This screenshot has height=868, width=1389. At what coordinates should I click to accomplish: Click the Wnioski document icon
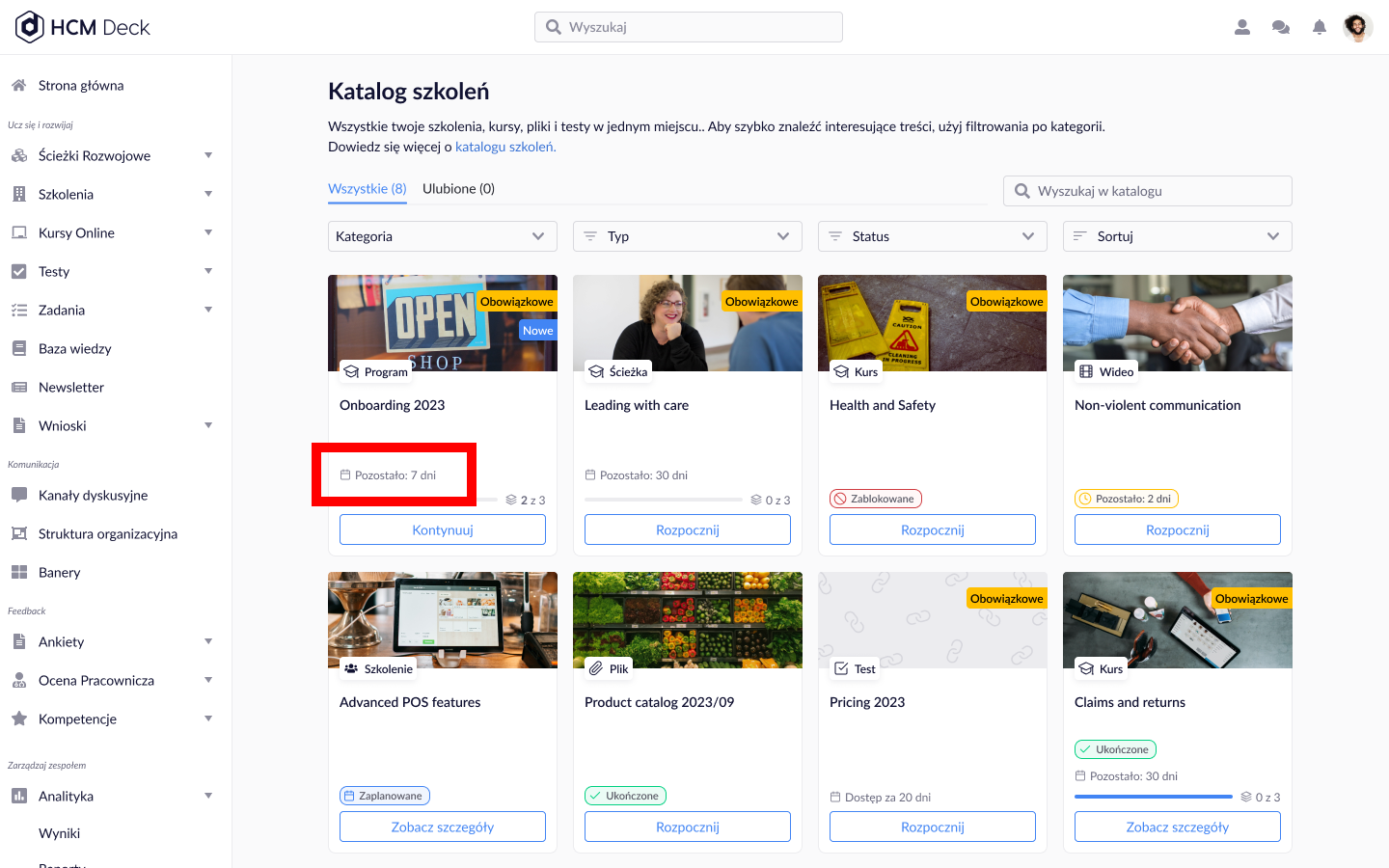[x=18, y=425]
